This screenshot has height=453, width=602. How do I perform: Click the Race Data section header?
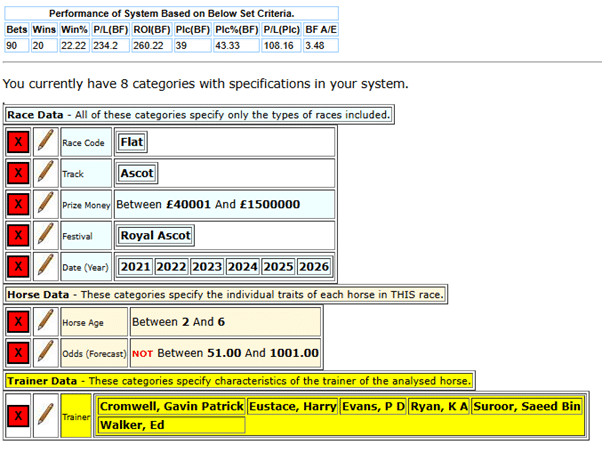point(199,115)
